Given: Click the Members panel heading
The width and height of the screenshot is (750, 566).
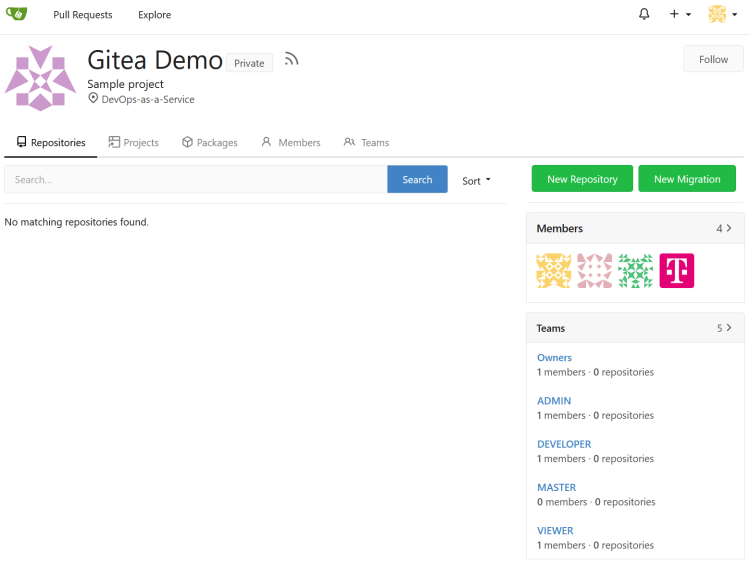Looking at the screenshot, I should tap(559, 228).
